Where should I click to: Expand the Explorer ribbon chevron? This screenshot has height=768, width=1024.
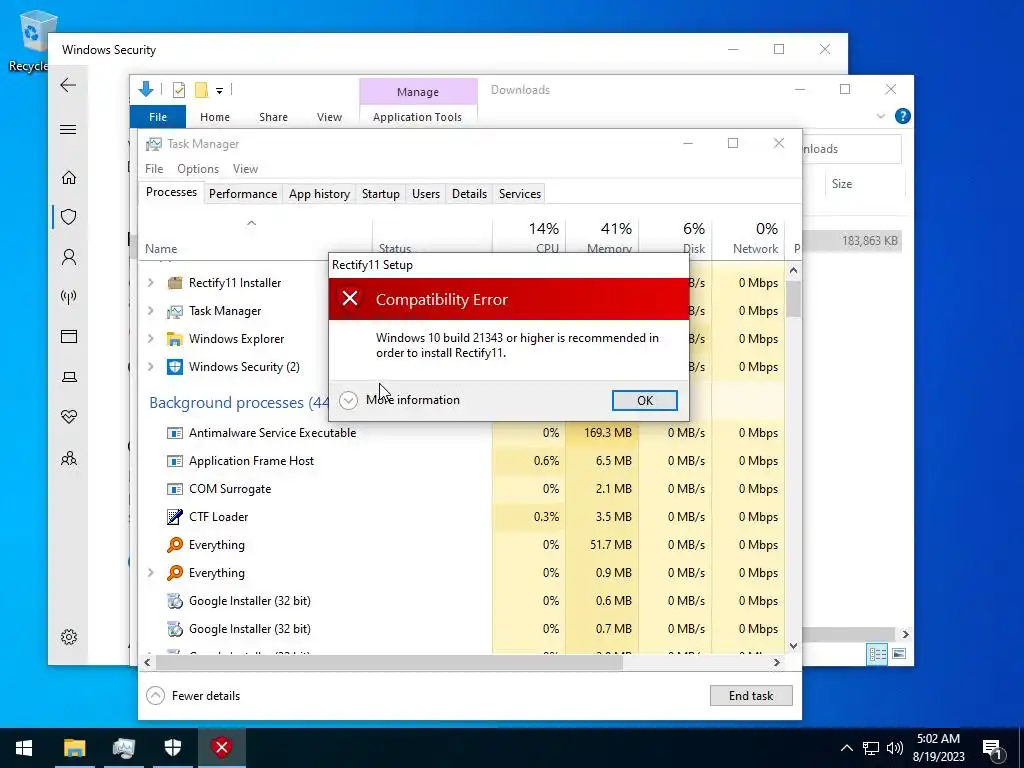point(880,116)
